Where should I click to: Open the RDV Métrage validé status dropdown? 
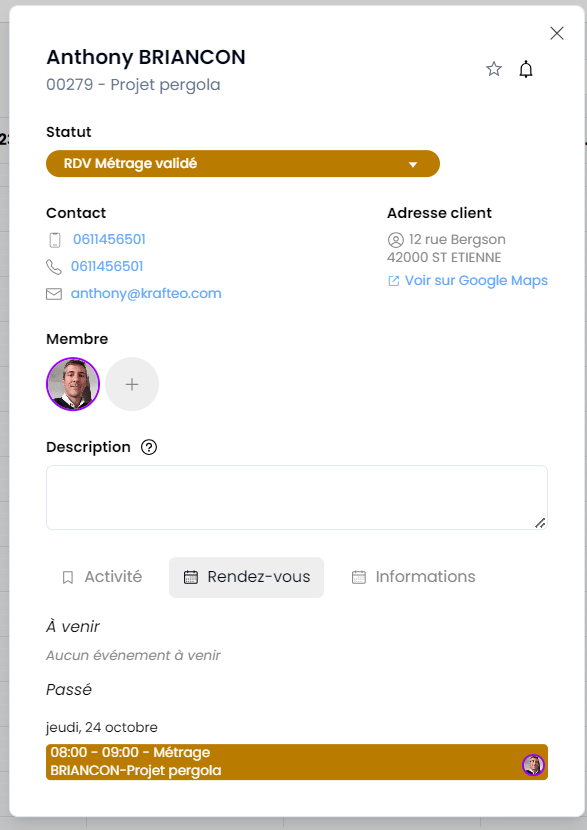pyautogui.click(x=243, y=164)
